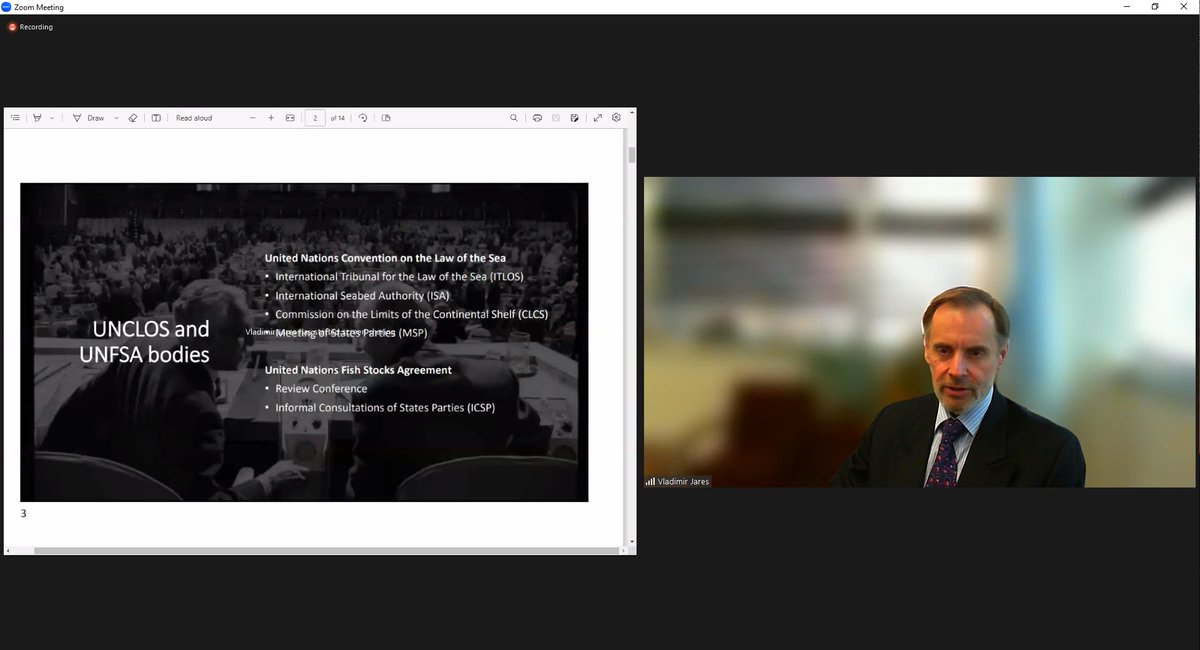
Task: Click slide number 3 below the slide
Action: 23,514
